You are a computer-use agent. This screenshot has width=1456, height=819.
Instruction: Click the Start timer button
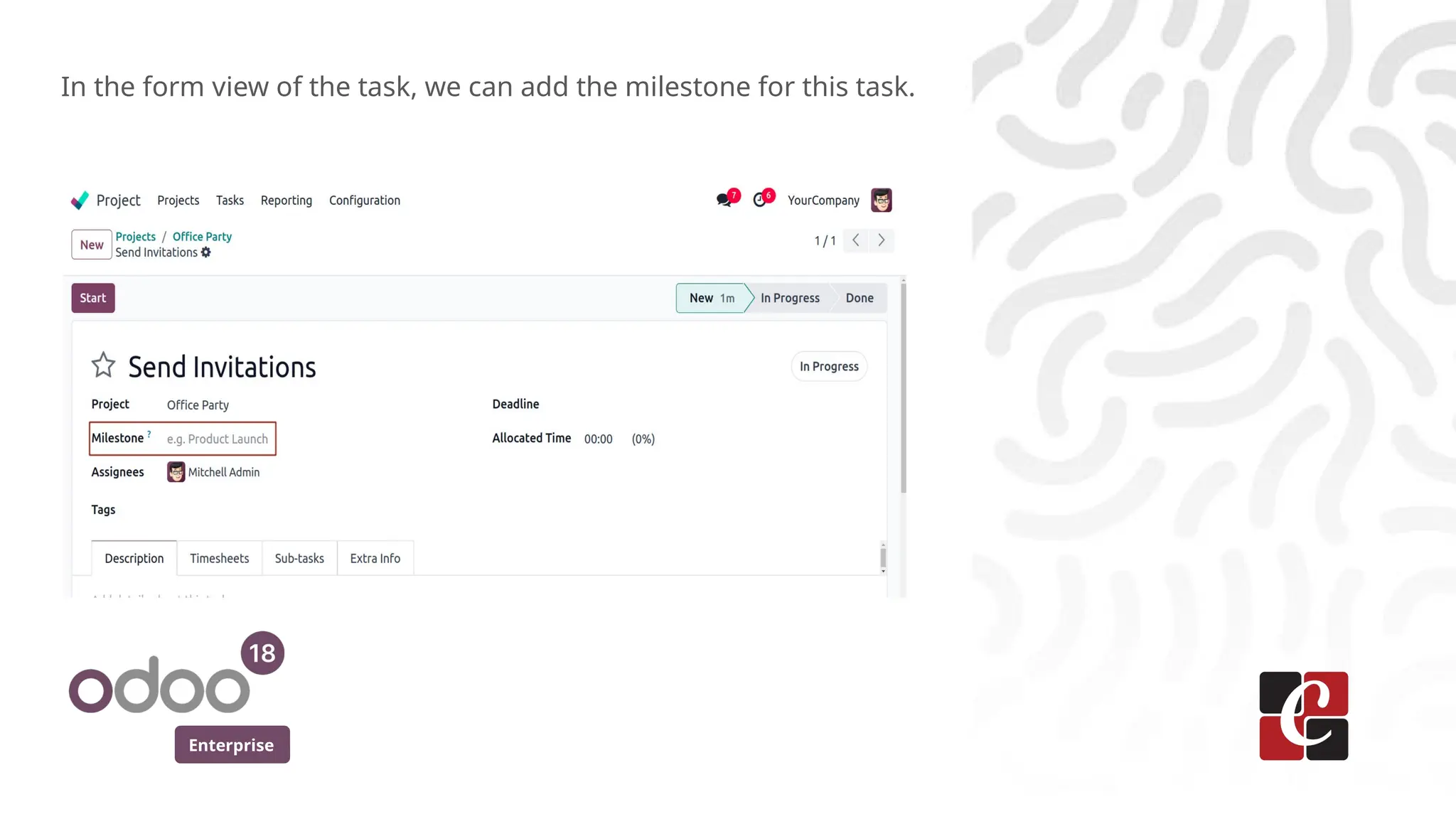[92, 298]
